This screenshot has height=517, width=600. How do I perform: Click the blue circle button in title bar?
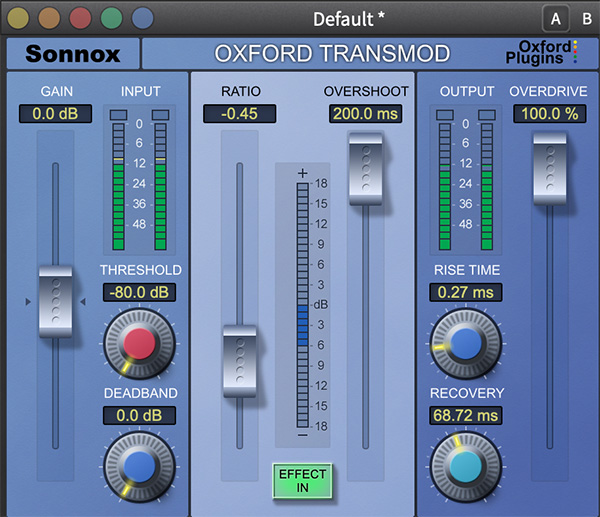point(143,18)
